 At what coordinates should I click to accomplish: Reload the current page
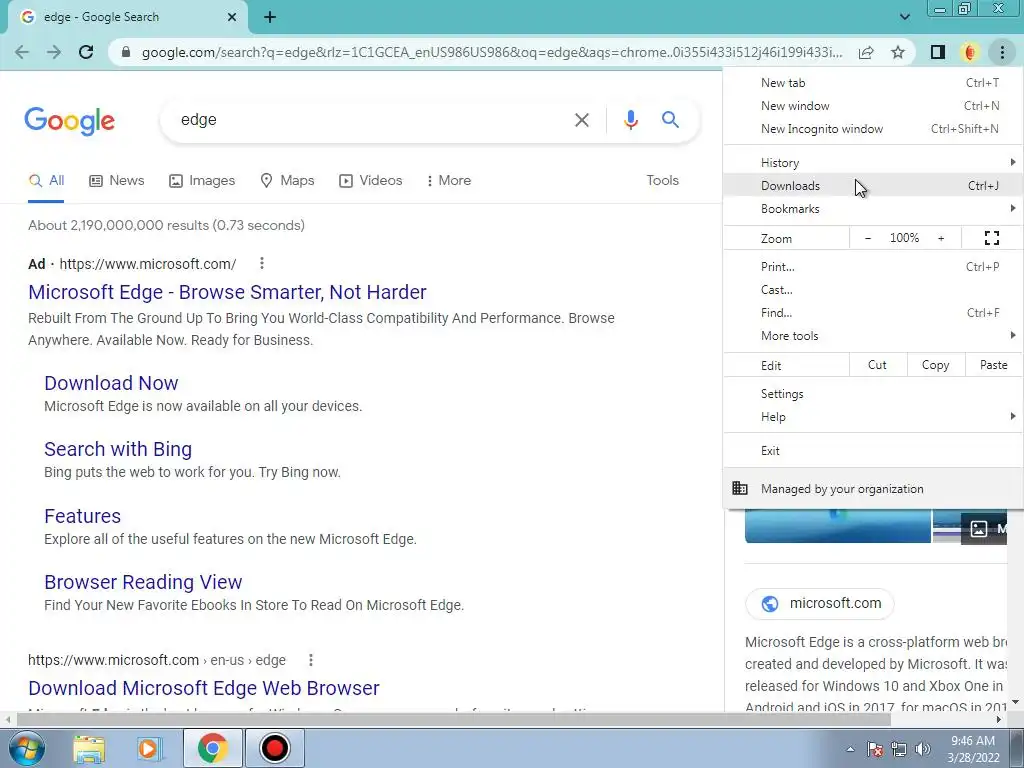click(86, 52)
